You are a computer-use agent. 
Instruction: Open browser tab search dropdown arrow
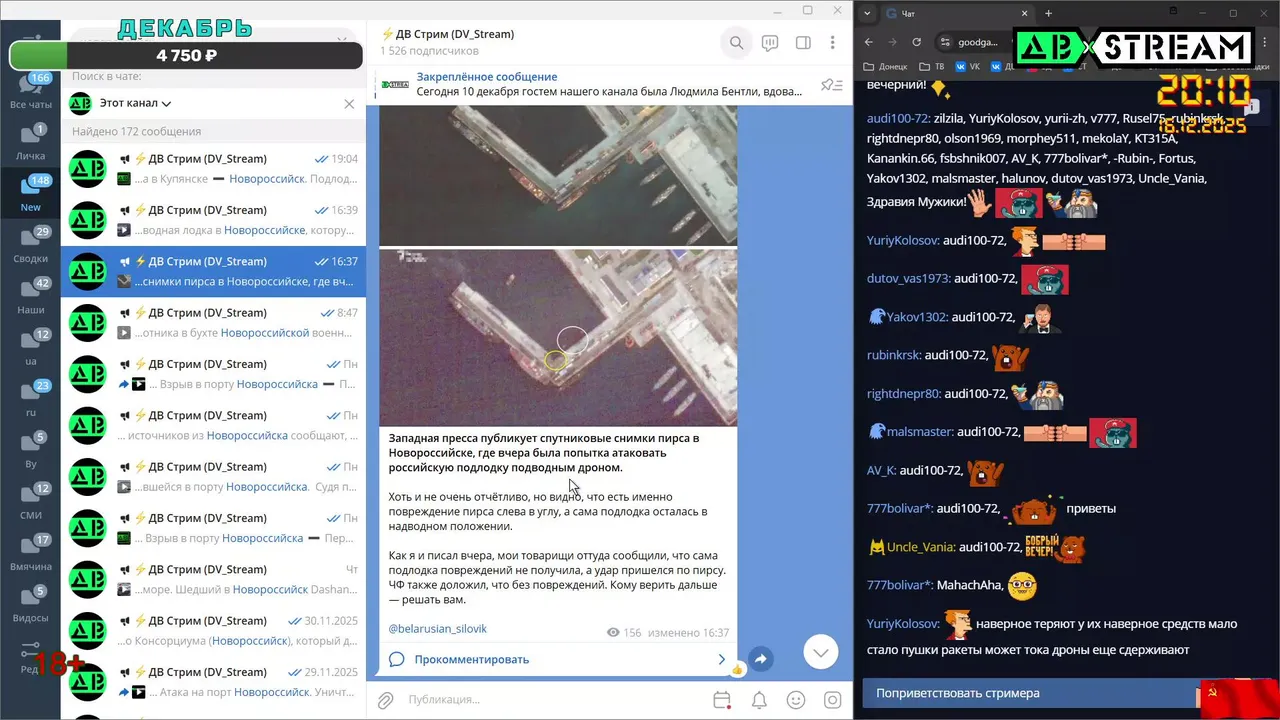click(x=867, y=13)
